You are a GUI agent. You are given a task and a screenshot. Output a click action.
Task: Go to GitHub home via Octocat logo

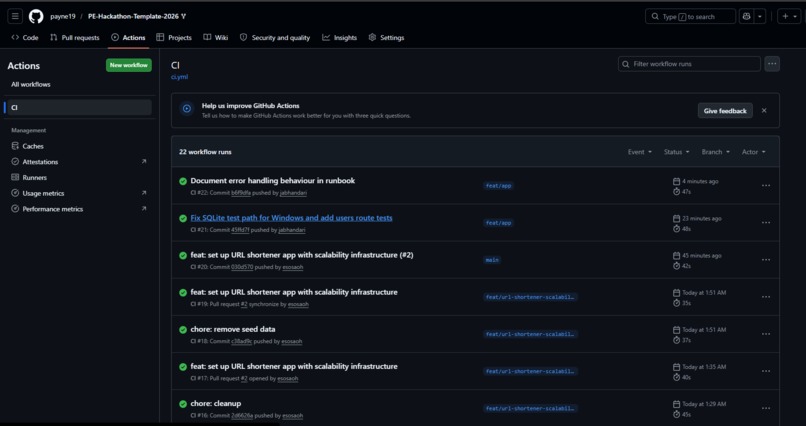pos(36,16)
